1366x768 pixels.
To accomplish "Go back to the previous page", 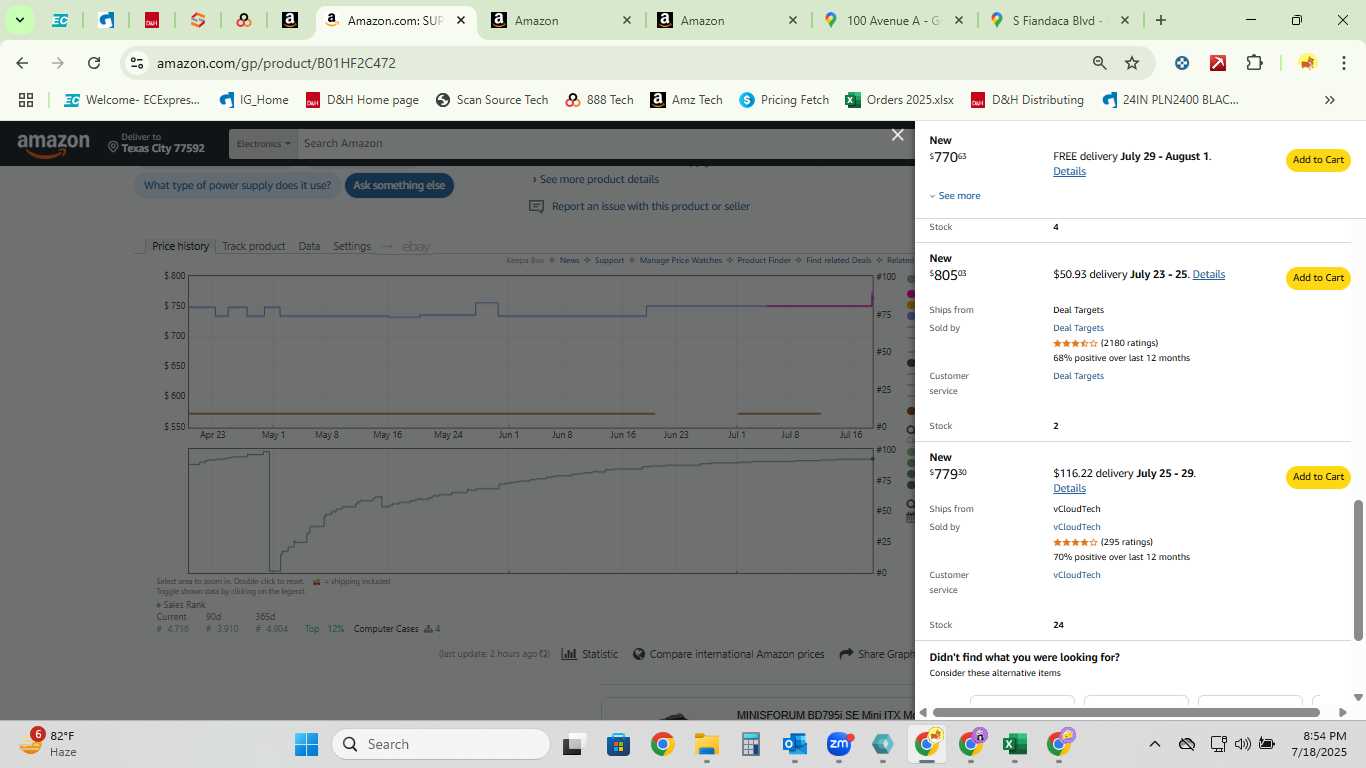I will [22, 63].
